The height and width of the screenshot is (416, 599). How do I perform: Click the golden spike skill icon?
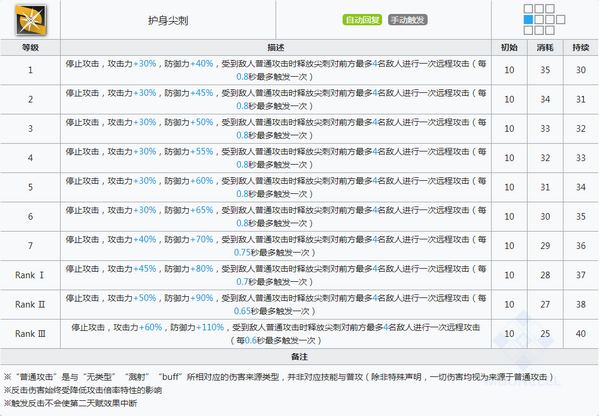coord(31,20)
